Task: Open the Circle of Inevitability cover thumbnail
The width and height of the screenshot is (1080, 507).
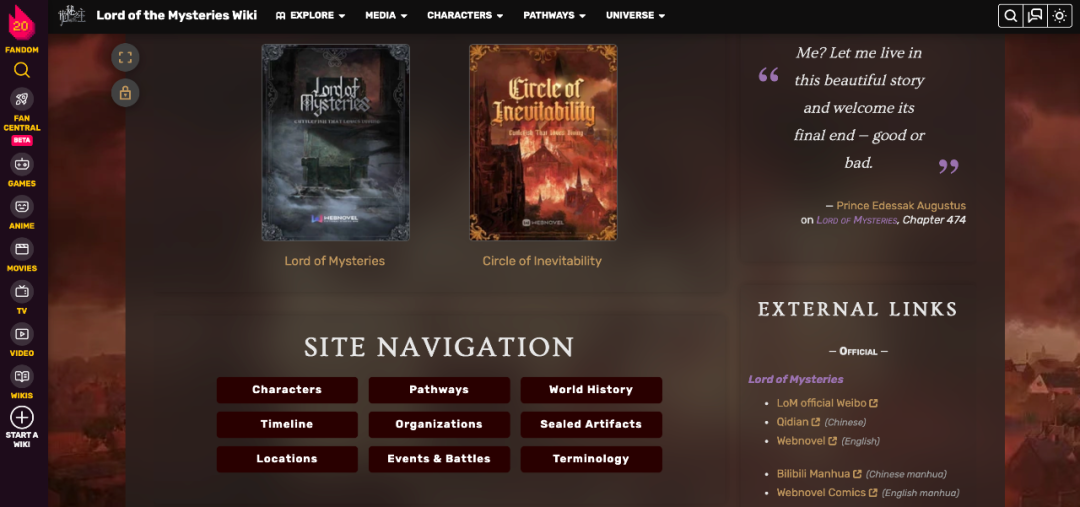Action: 543,143
